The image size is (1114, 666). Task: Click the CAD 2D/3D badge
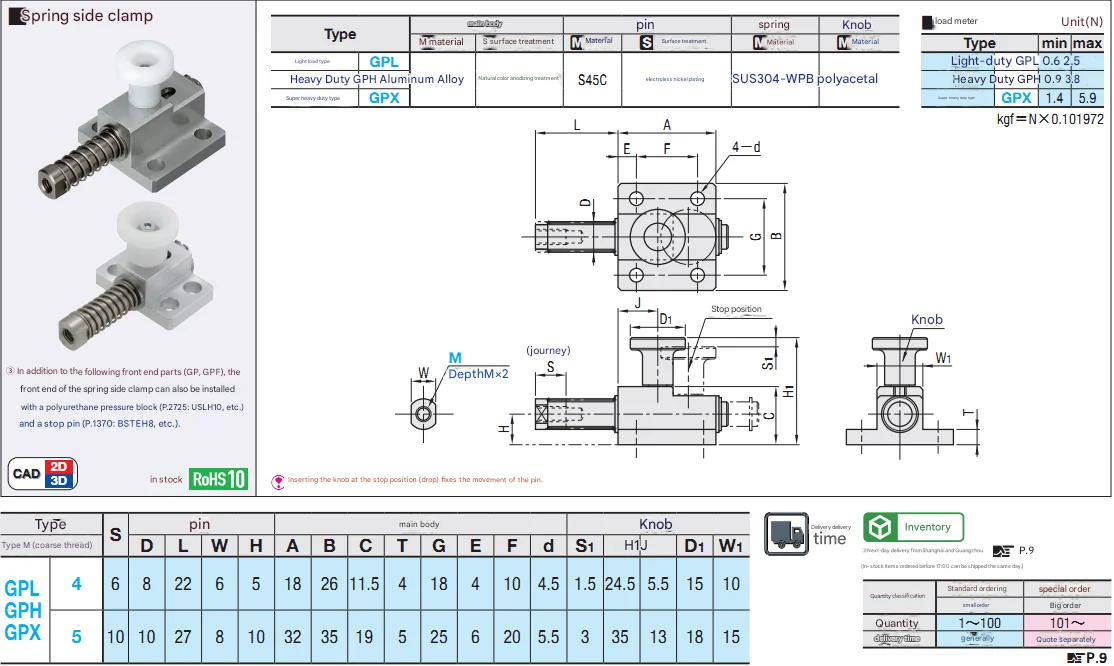pyautogui.click(x=43, y=473)
